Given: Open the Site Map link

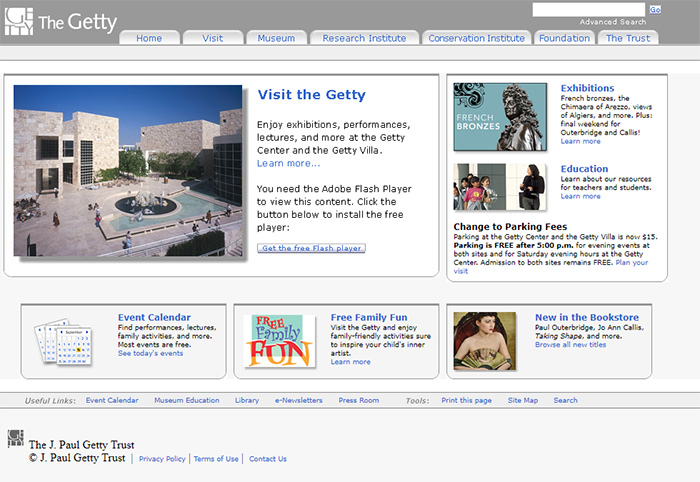Looking at the screenshot, I should click(x=523, y=400).
